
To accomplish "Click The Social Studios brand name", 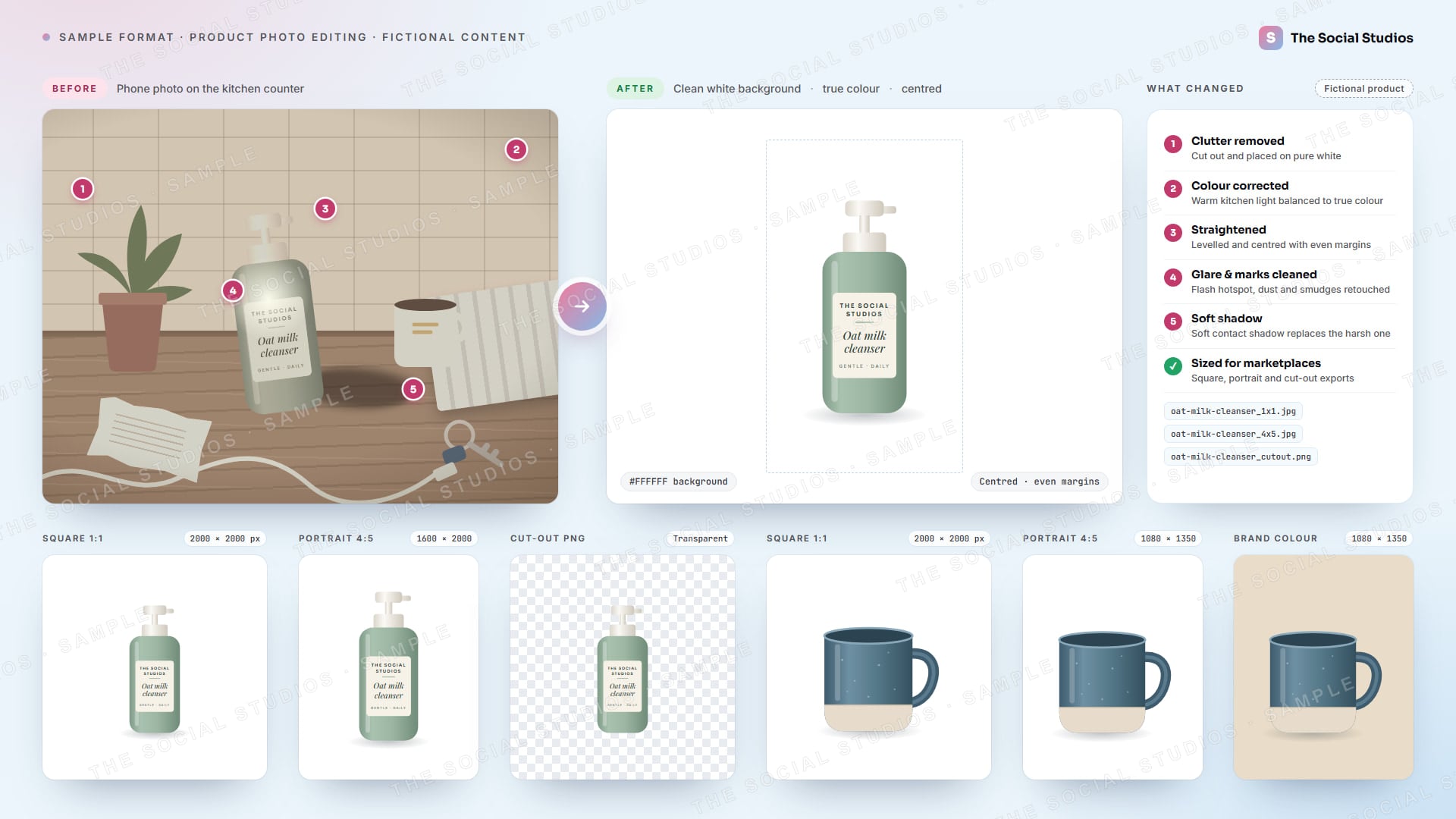I will click(1352, 38).
